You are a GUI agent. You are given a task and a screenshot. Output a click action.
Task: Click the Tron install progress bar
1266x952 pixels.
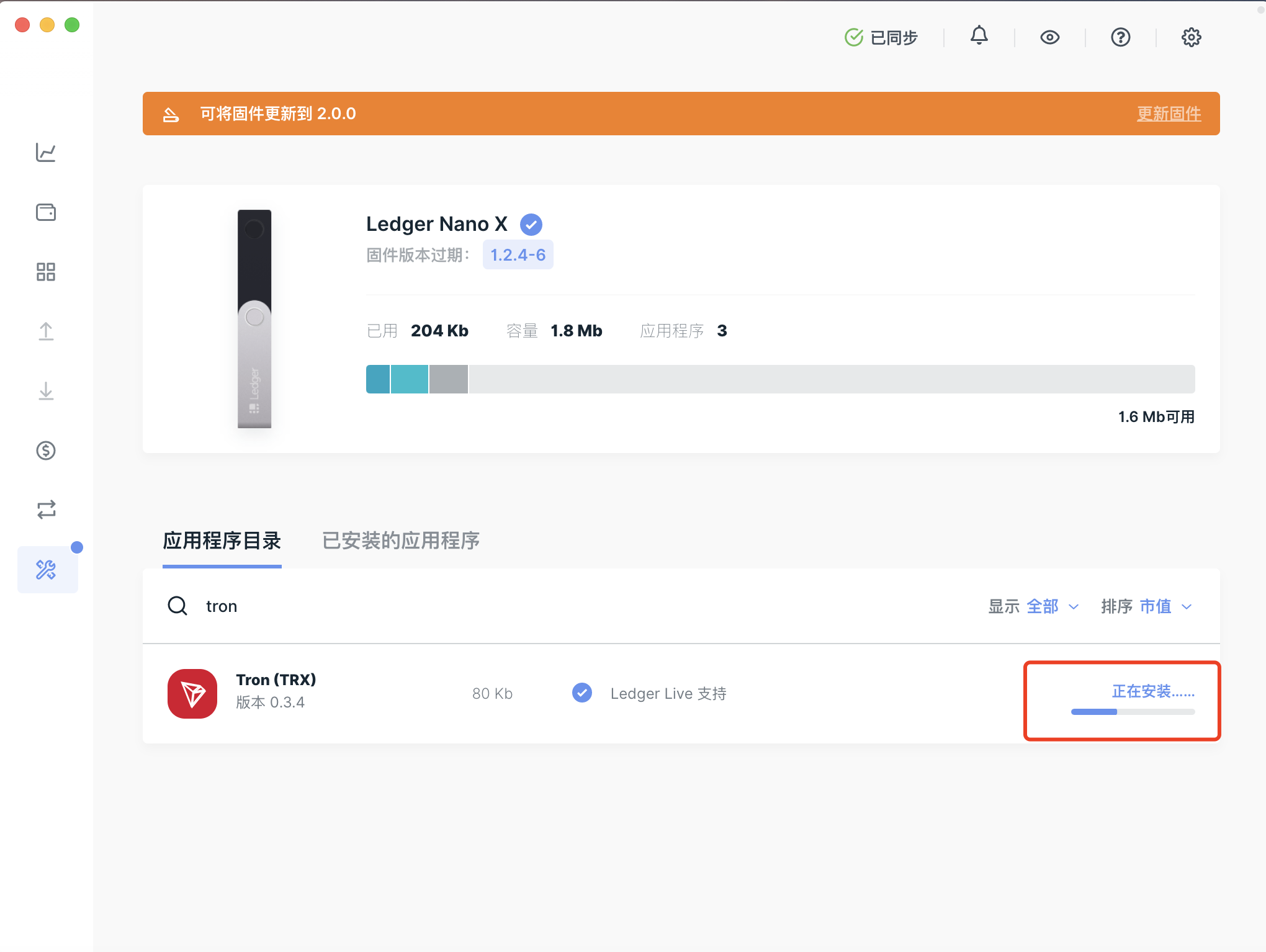1133,712
